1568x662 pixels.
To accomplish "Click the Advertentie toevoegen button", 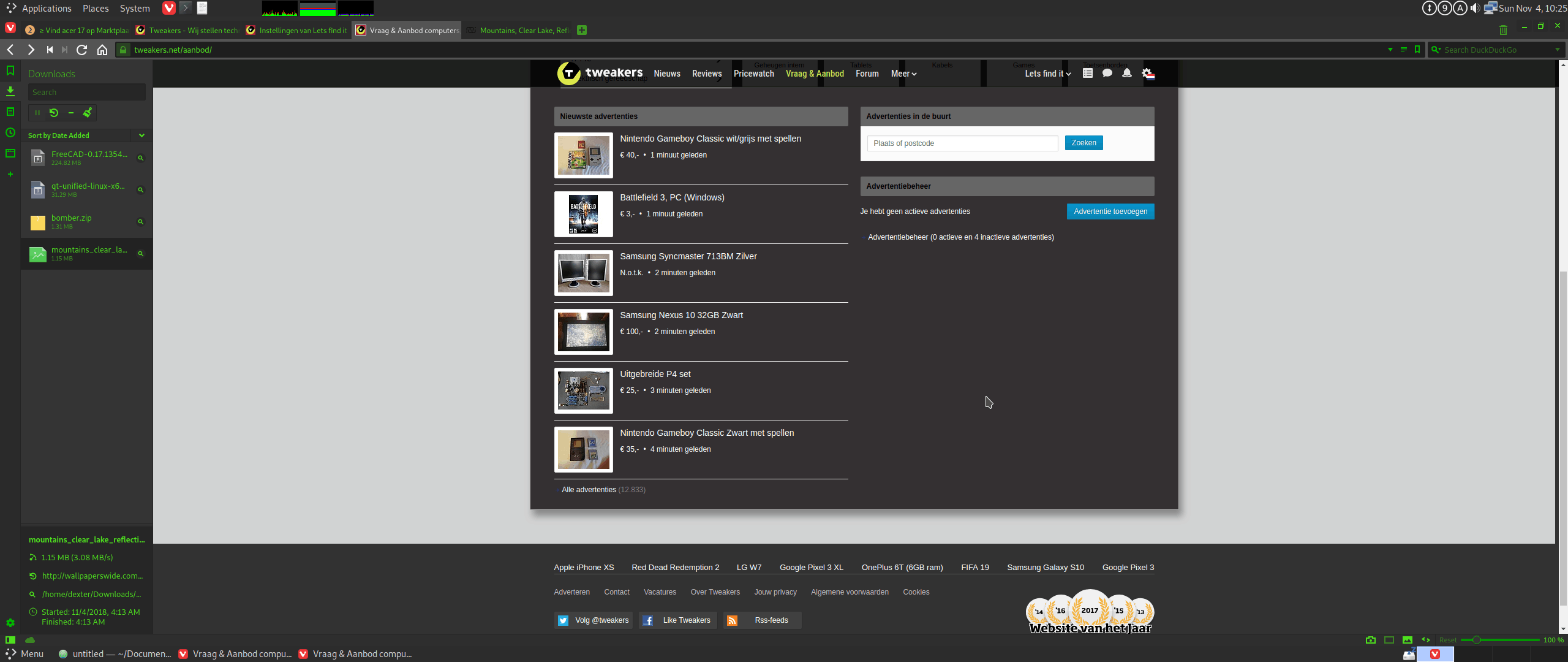I will 1110,211.
